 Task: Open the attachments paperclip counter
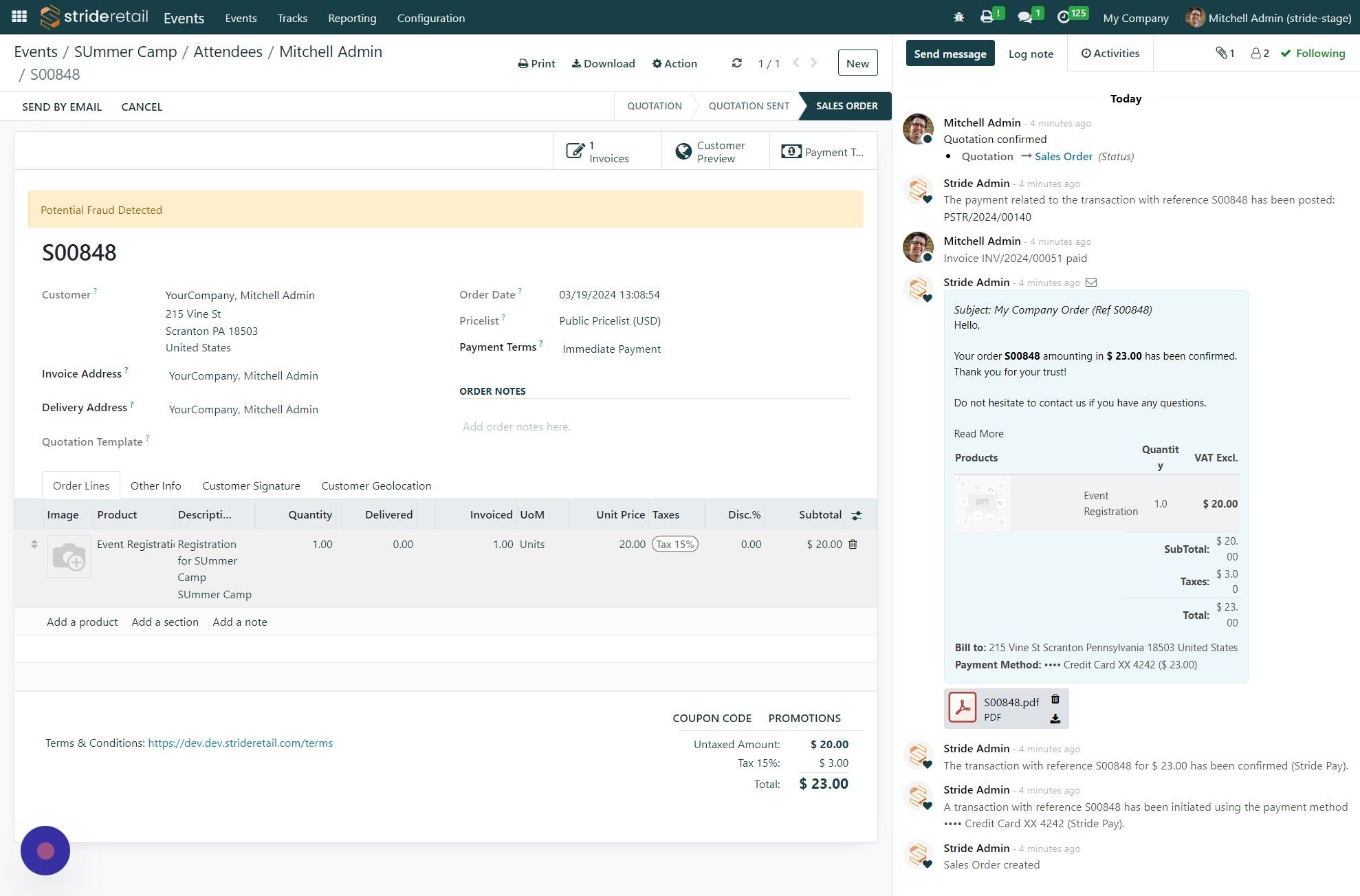pos(1225,53)
